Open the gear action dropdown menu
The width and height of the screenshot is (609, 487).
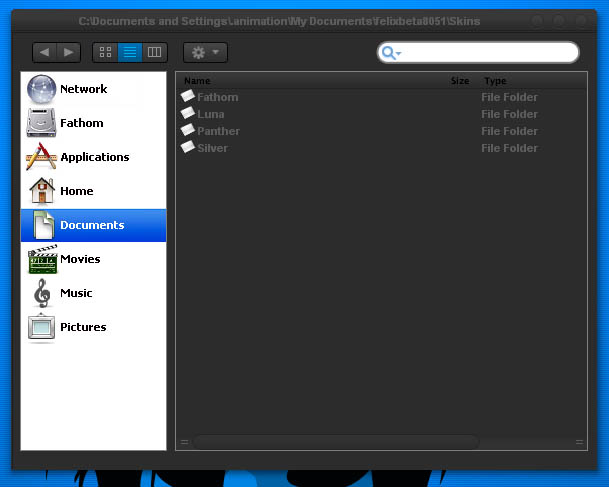(x=205, y=52)
